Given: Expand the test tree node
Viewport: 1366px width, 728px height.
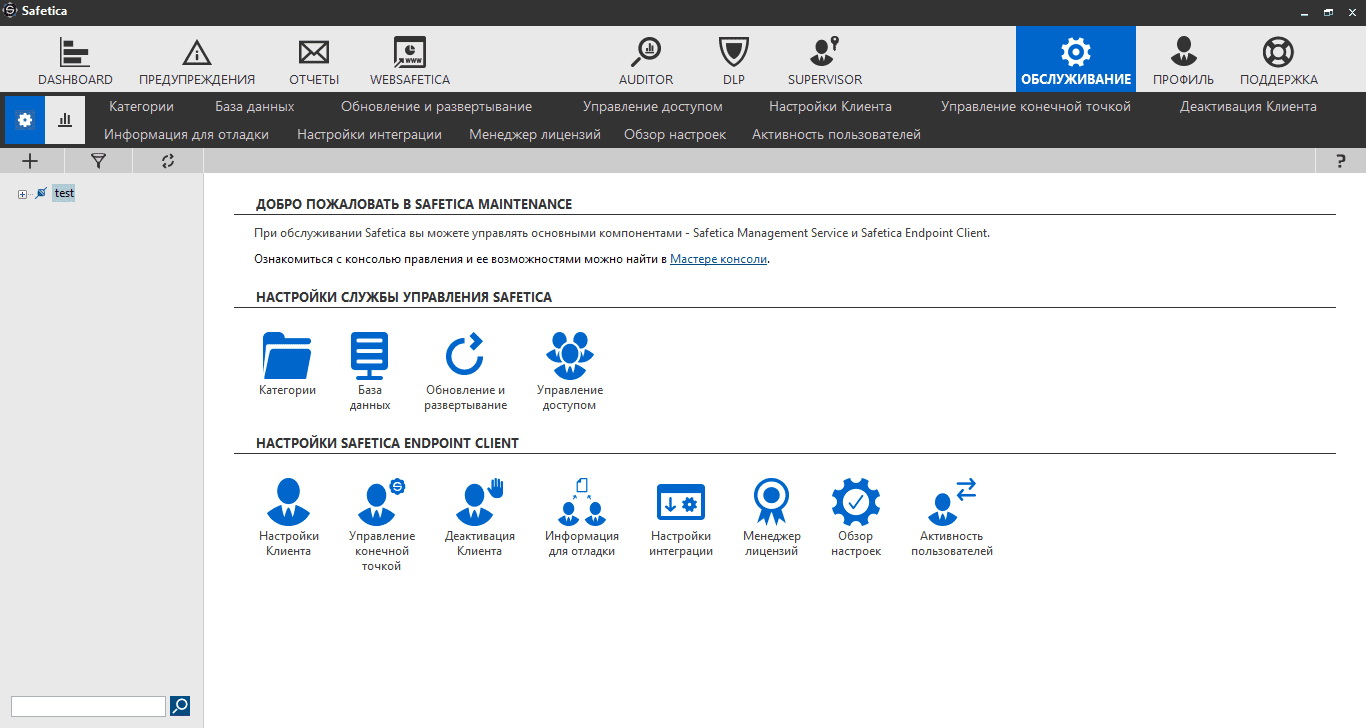Looking at the screenshot, I should (x=22, y=194).
